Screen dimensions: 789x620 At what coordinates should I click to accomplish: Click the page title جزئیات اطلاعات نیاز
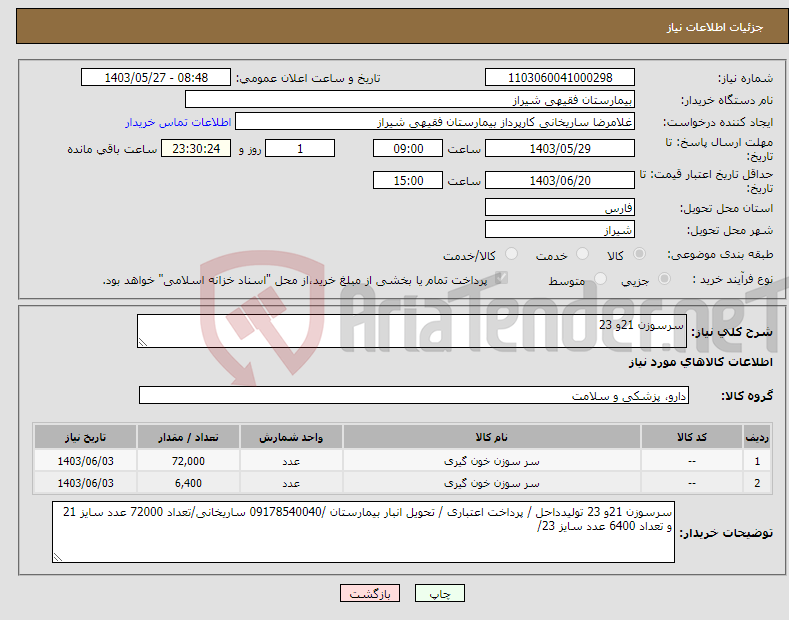(715, 27)
